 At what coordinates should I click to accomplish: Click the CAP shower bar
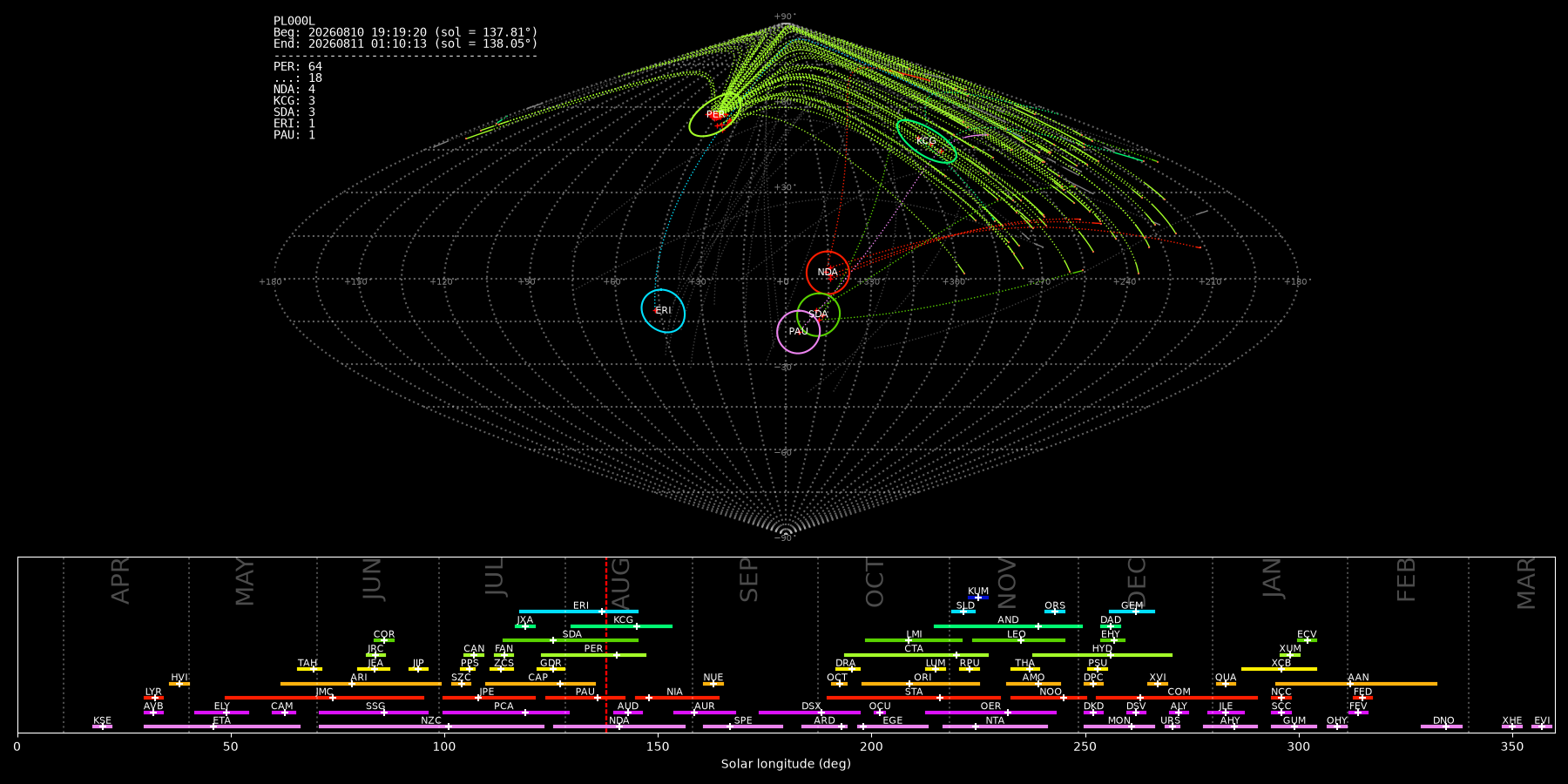pyautogui.click(x=540, y=683)
